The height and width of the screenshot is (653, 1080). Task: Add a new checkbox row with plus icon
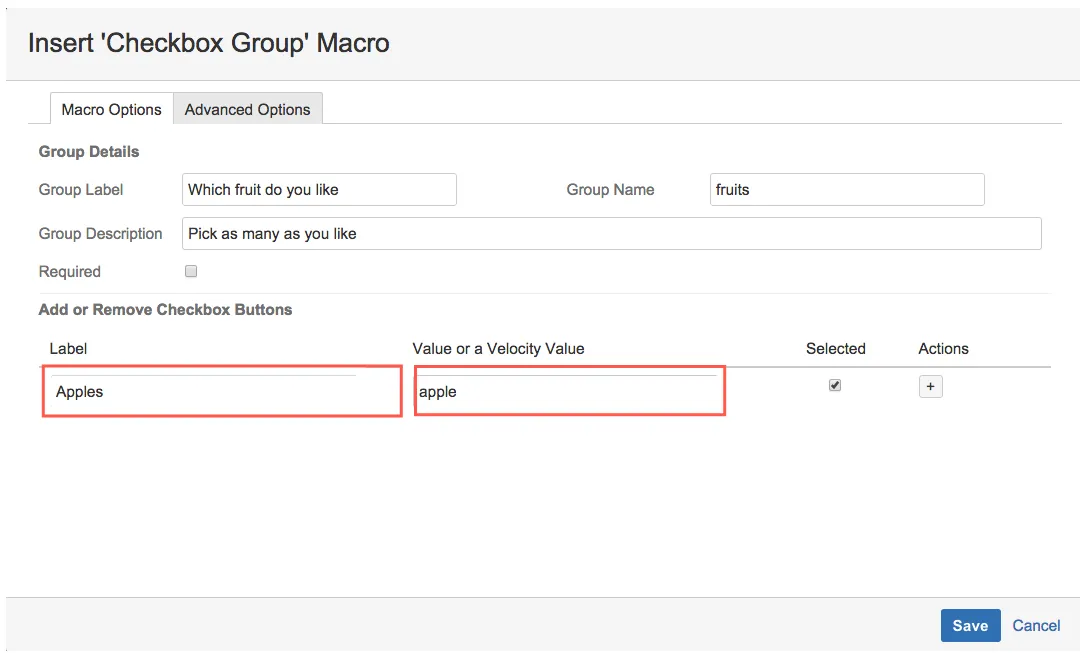point(931,386)
